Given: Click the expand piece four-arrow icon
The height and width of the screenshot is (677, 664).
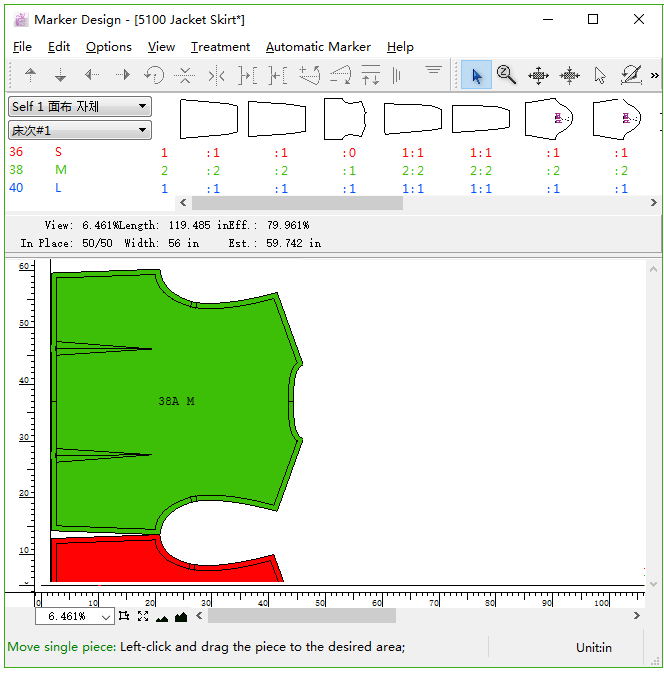Looking at the screenshot, I should [x=538, y=76].
